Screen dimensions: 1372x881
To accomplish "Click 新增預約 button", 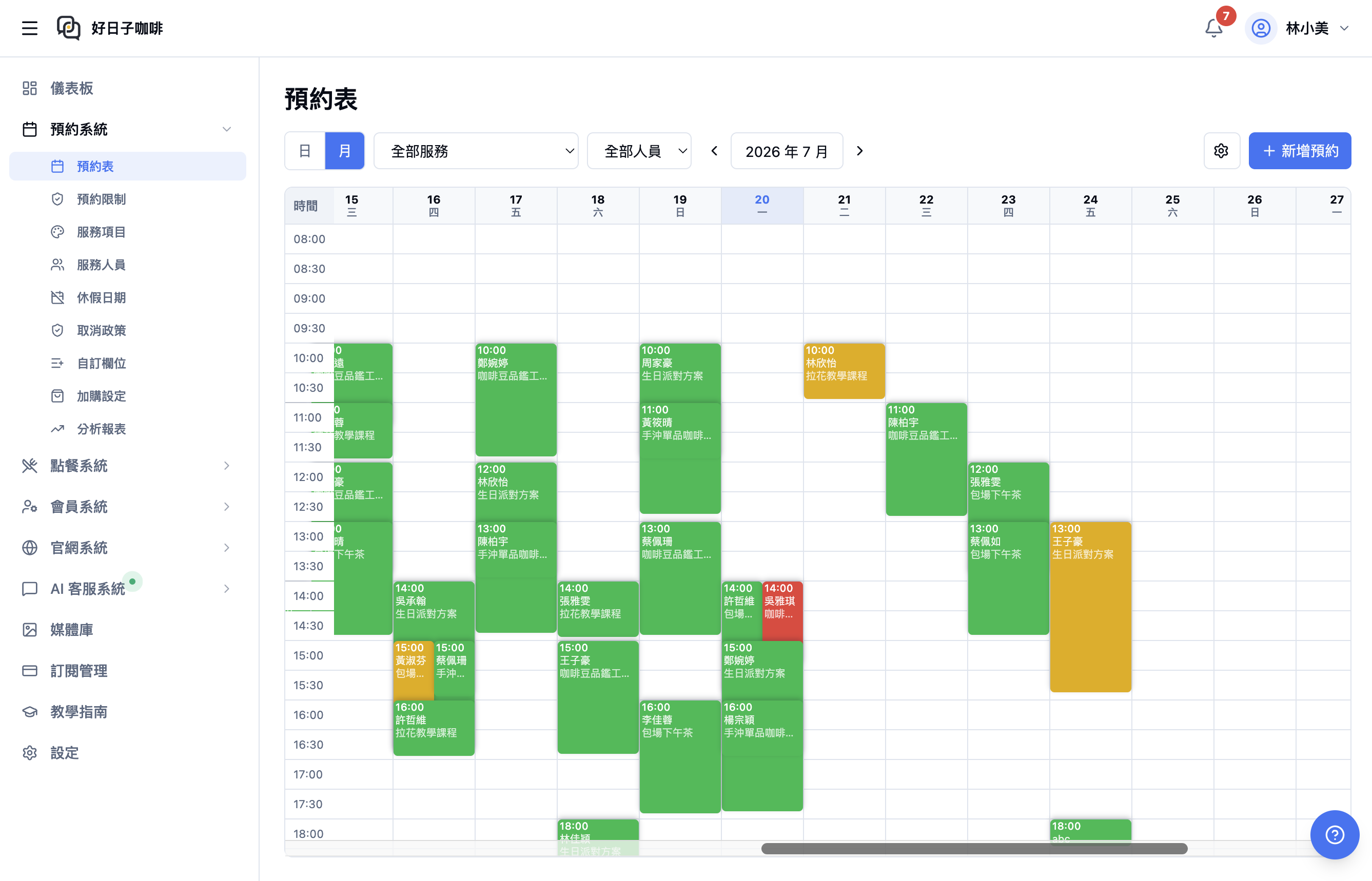I will (1300, 151).
